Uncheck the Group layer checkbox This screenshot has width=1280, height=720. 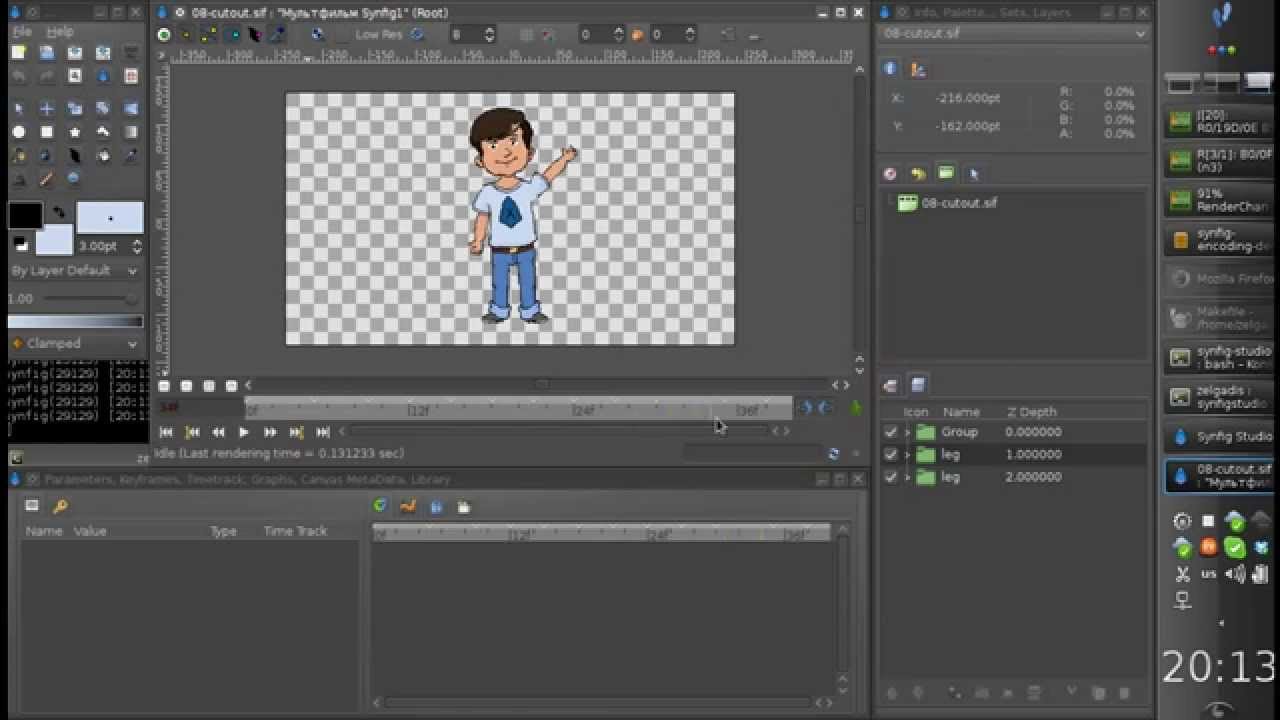(x=891, y=432)
